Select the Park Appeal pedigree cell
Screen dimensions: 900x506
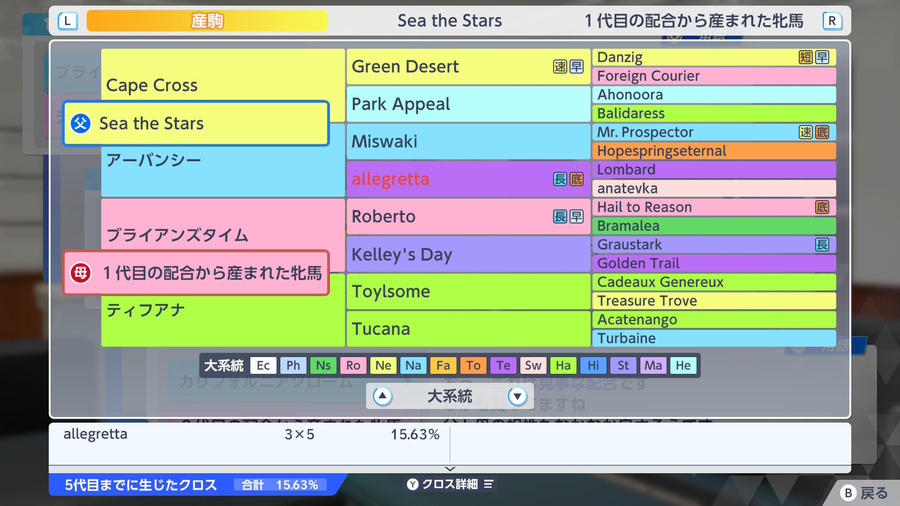click(468, 104)
